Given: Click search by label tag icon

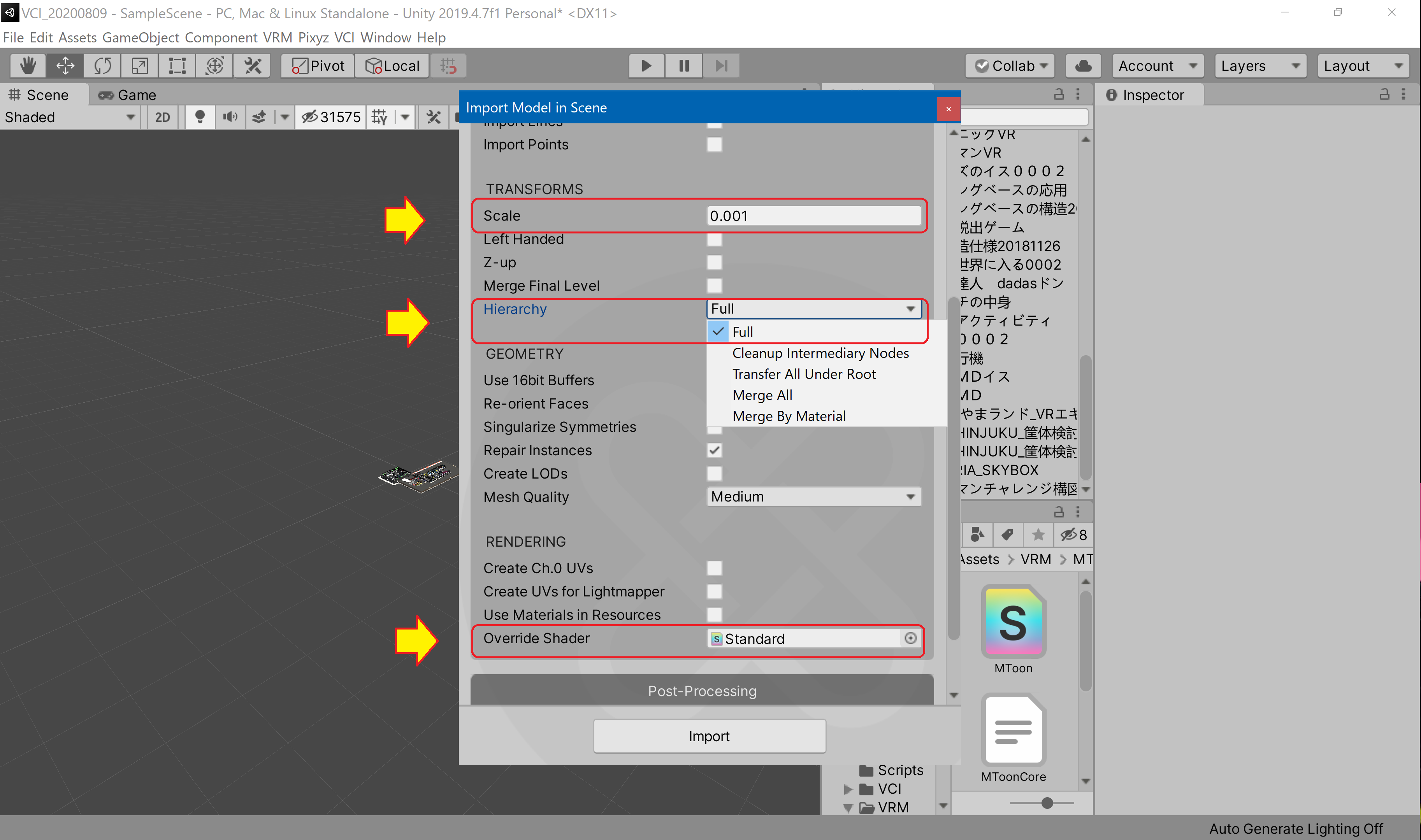Looking at the screenshot, I should [x=1007, y=534].
